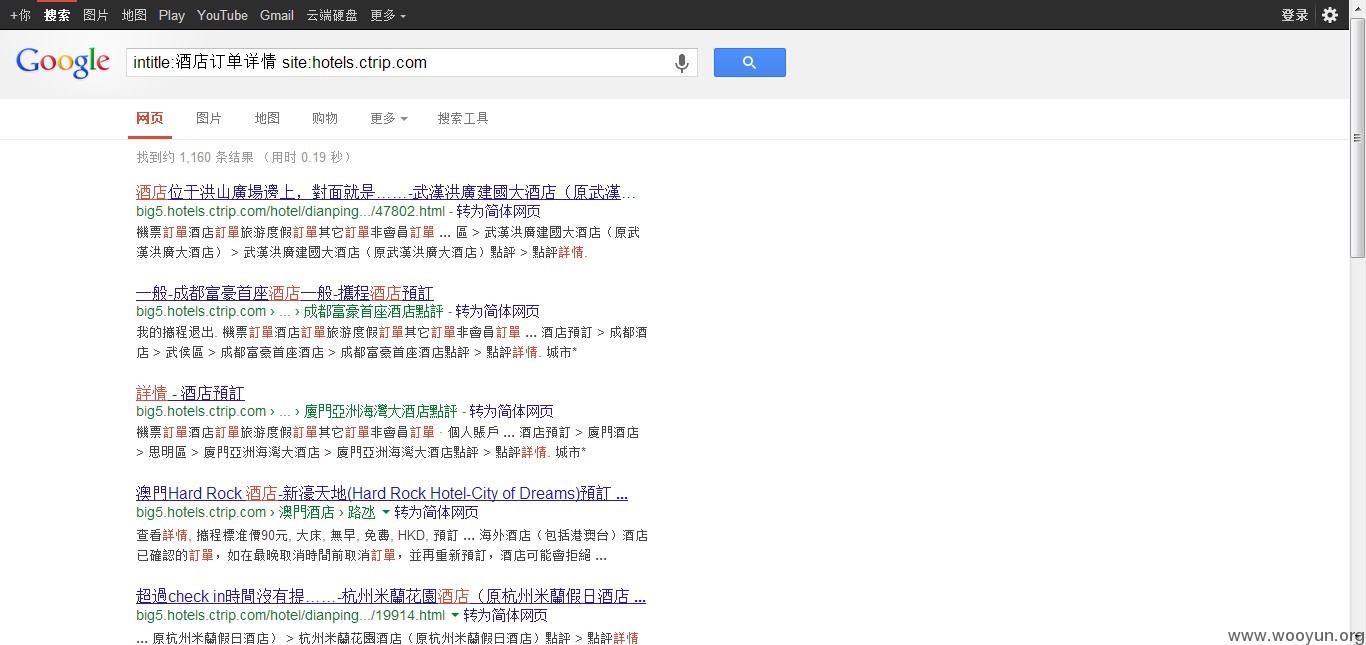Click 登录 sign-in link
The width and height of the screenshot is (1366, 645).
point(1295,15)
